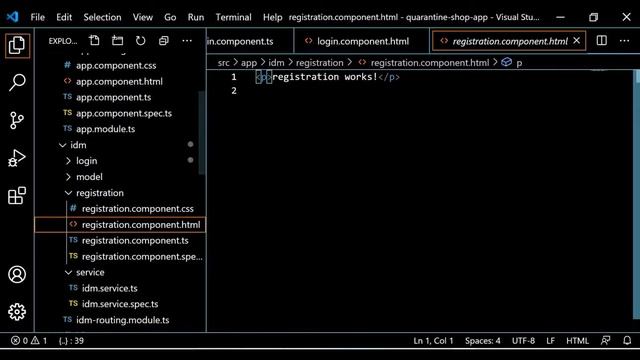Click registration folder in the breadcrumb
Image resolution: width=640 pixels, height=360 pixels.
320,62
